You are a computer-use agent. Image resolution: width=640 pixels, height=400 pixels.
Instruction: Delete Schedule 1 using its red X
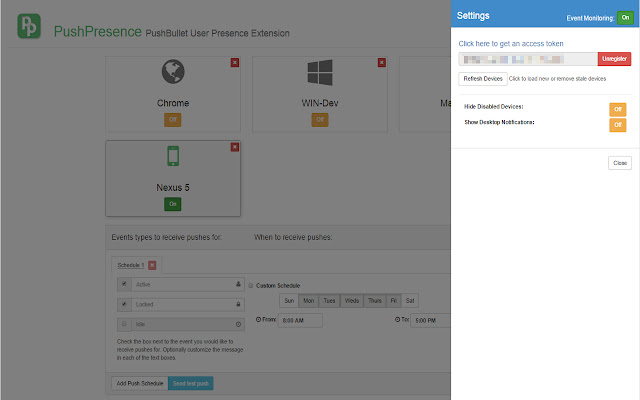[152, 265]
